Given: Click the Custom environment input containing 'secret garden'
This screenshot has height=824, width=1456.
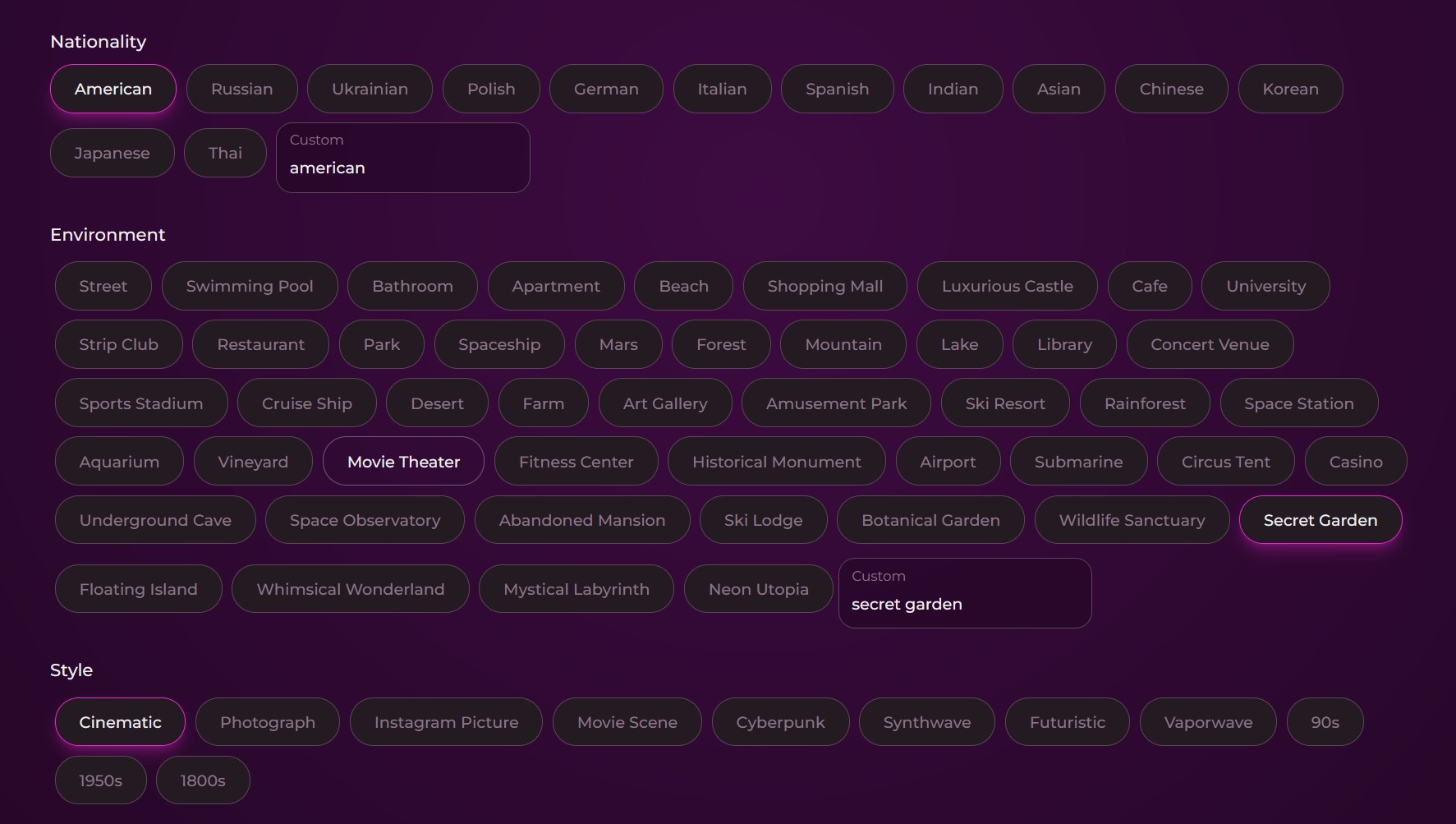Looking at the screenshot, I should tap(965, 603).
